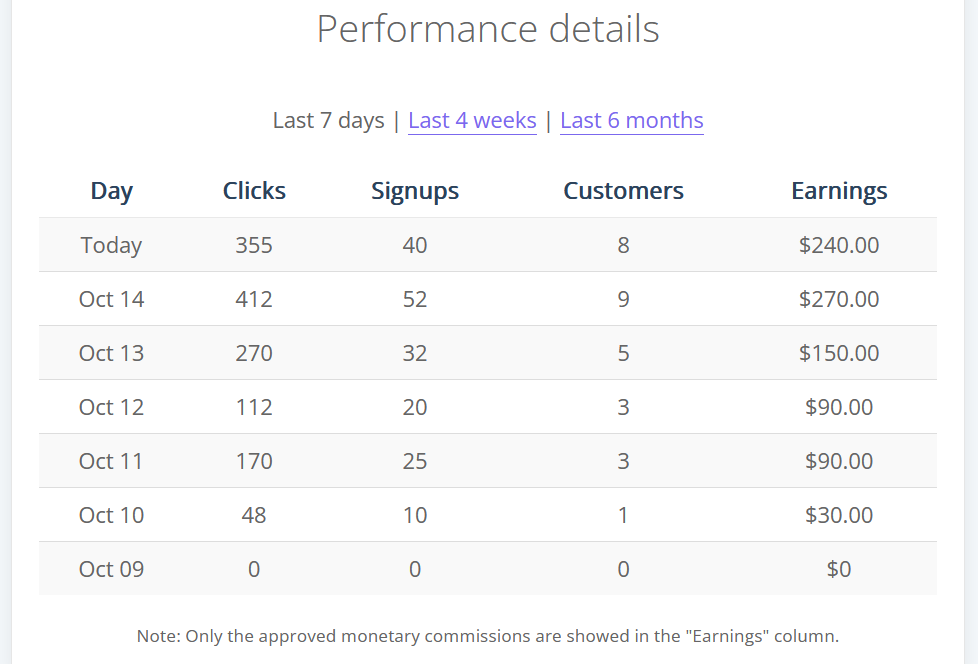Click the Performance details heading
The height and width of the screenshot is (664, 978).
pos(488,29)
